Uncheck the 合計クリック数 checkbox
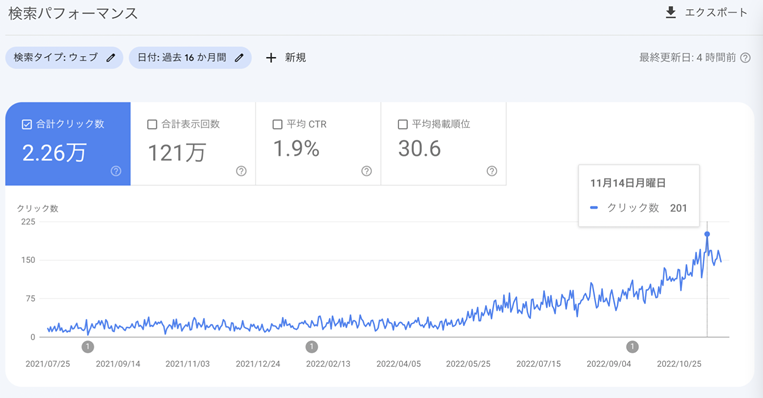Viewport: 763px width, 398px height. pyautogui.click(x=27, y=125)
